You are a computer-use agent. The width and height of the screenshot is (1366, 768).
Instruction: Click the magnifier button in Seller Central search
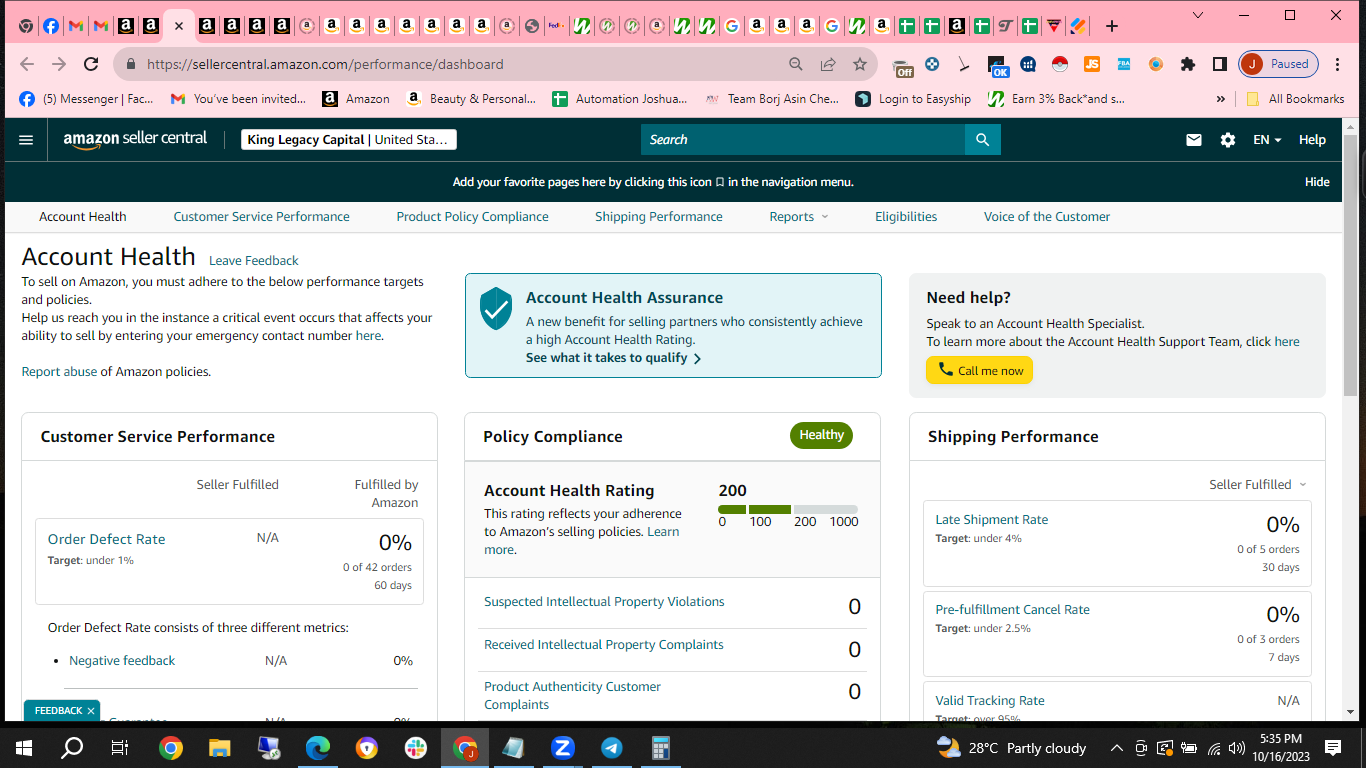(x=982, y=140)
